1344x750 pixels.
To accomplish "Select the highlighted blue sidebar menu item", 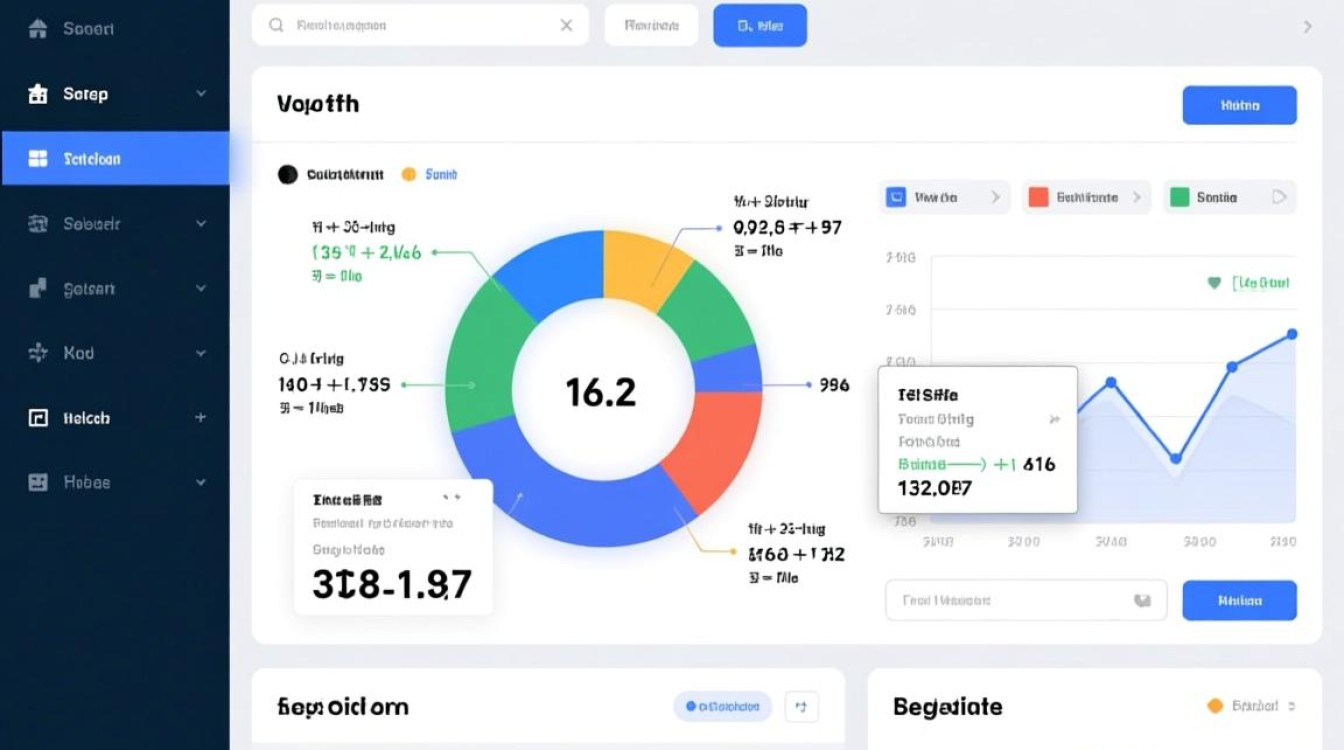I will (115, 159).
